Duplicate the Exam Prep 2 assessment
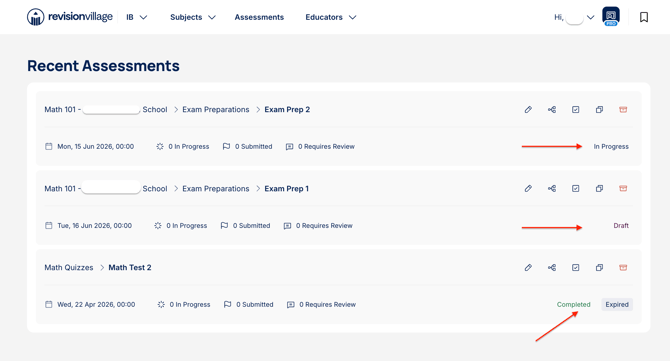Viewport: 670px width, 361px height. tap(599, 110)
